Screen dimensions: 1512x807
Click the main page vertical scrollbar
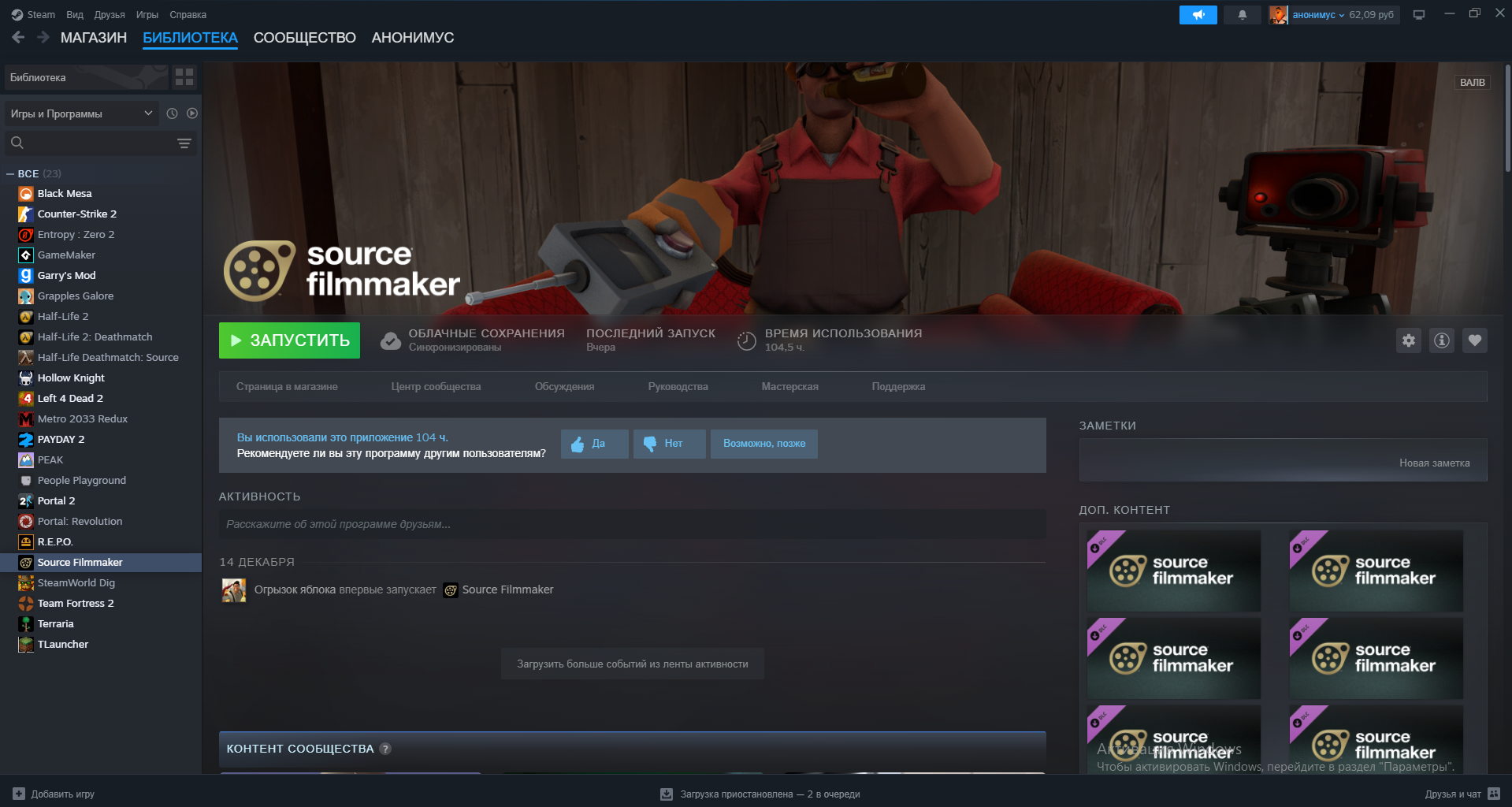(1507, 118)
